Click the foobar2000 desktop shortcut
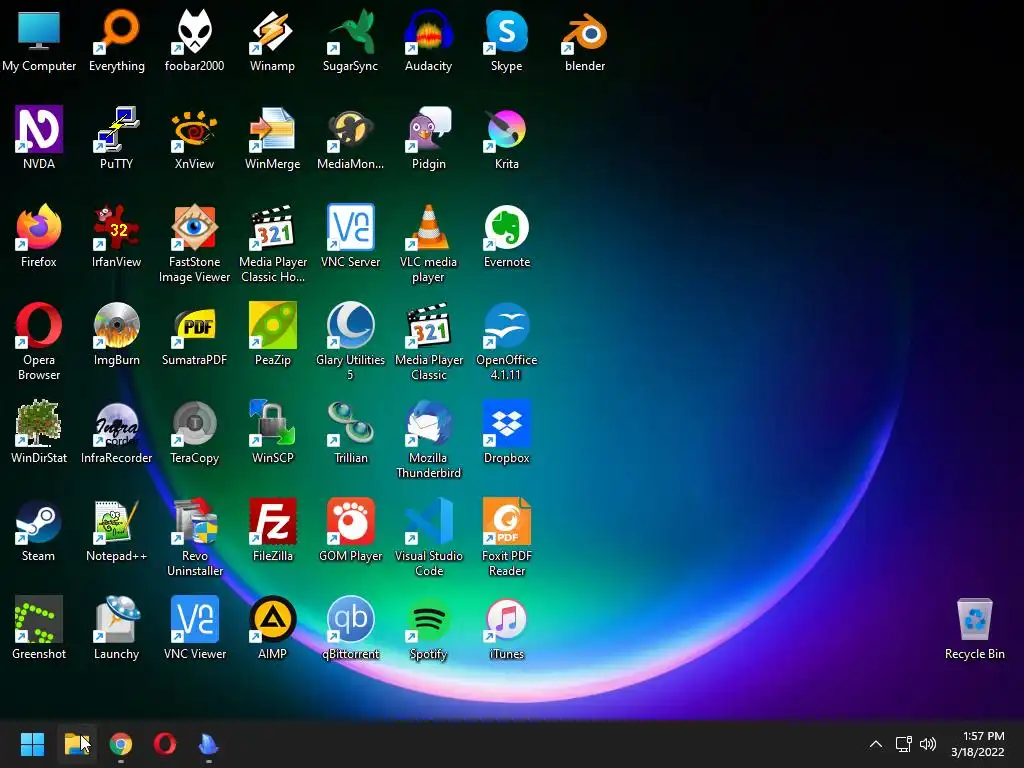The height and width of the screenshot is (768, 1024). [x=195, y=31]
